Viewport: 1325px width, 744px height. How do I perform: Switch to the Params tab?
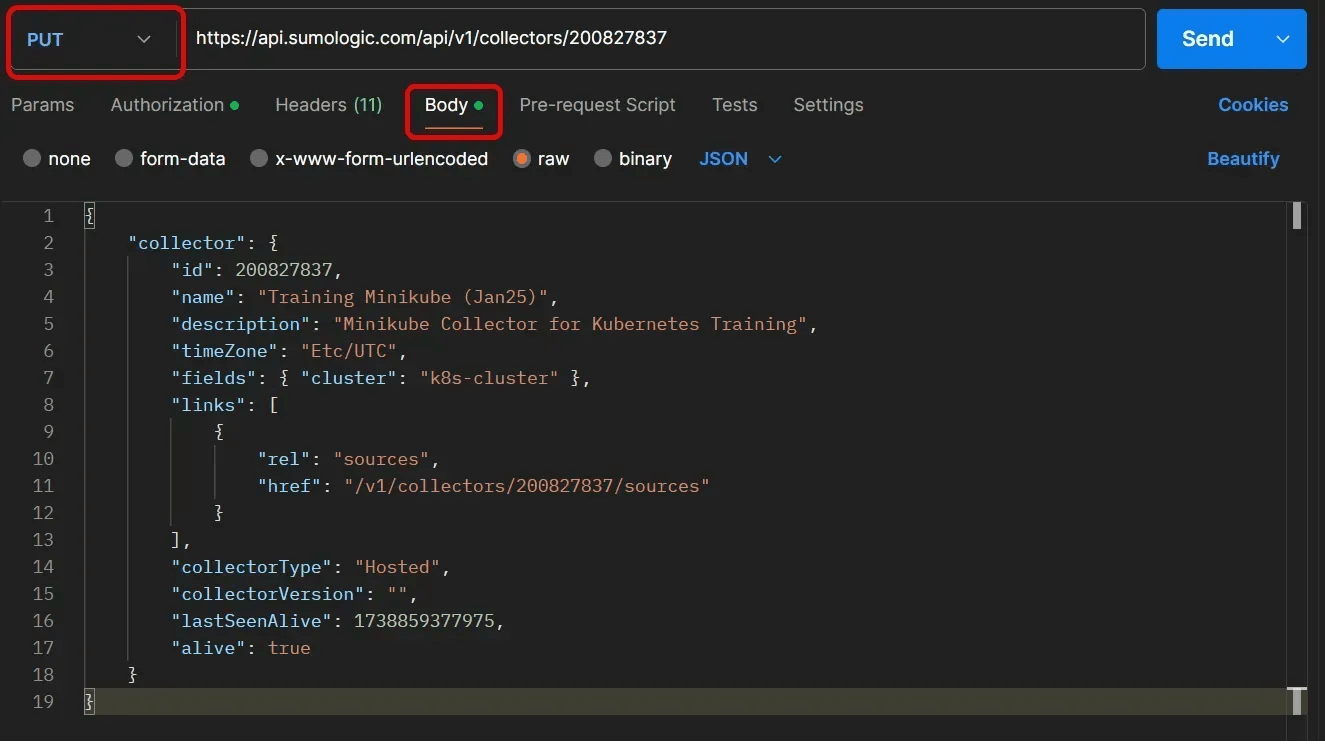pos(43,105)
